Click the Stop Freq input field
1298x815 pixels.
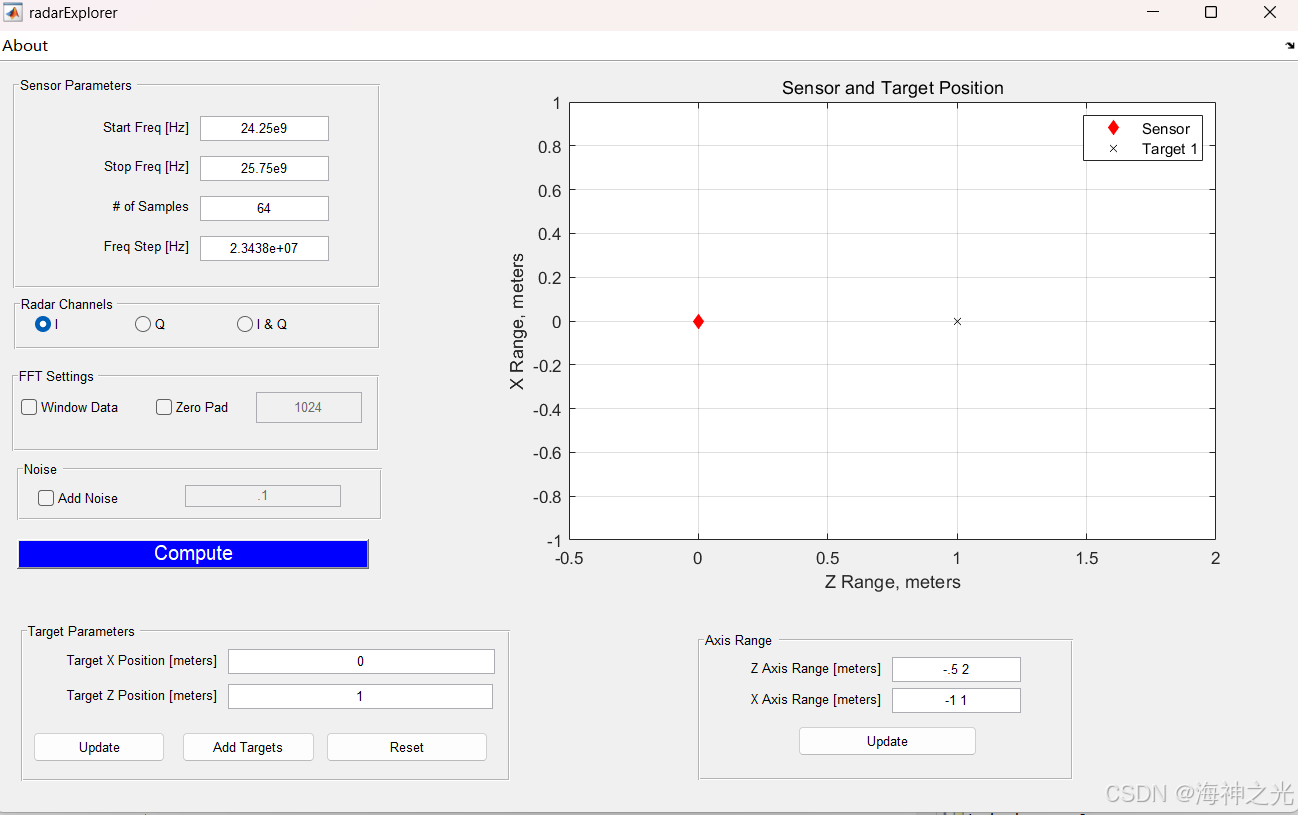click(264, 168)
